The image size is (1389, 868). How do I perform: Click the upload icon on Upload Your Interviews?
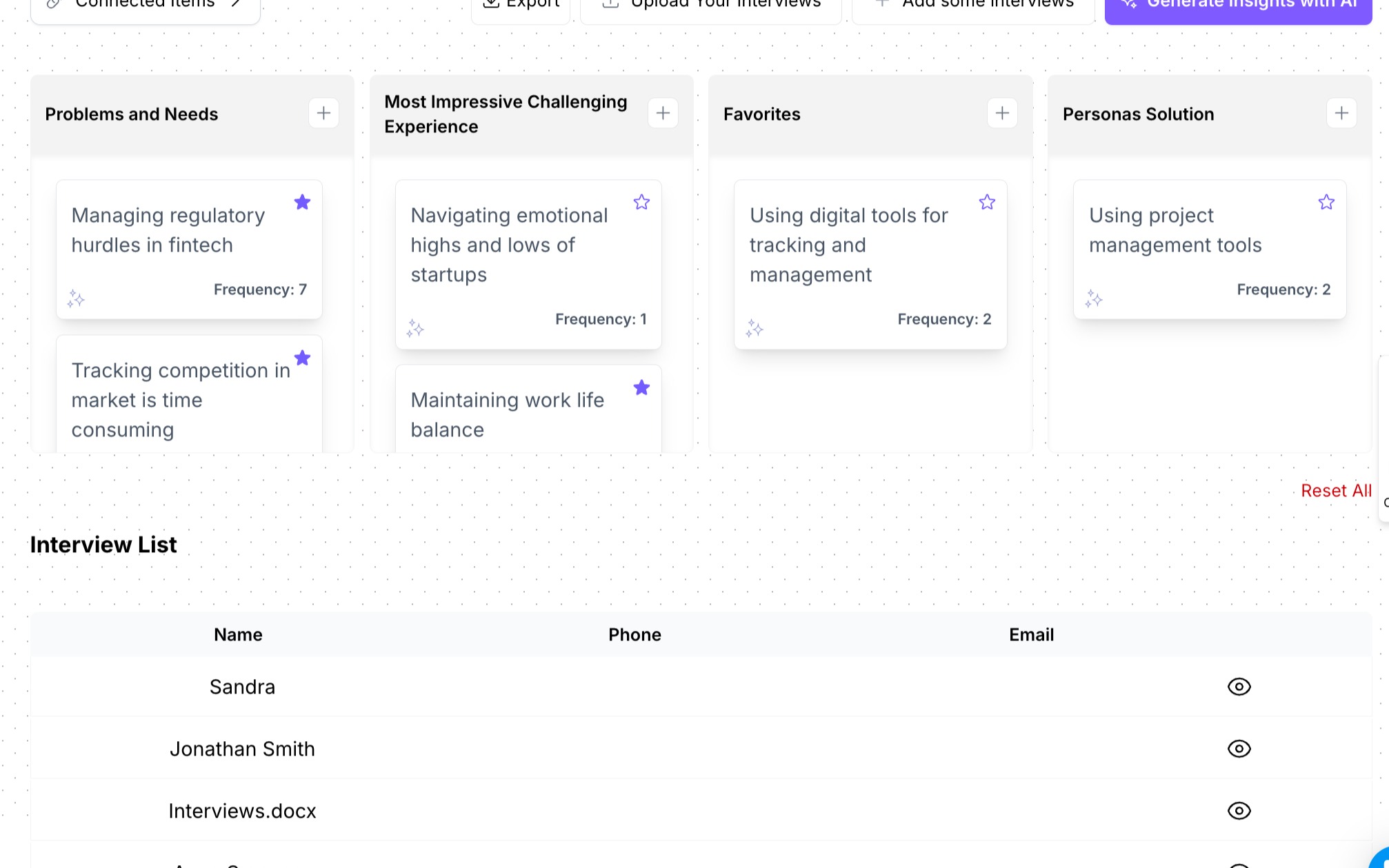click(x=610, y=3)
